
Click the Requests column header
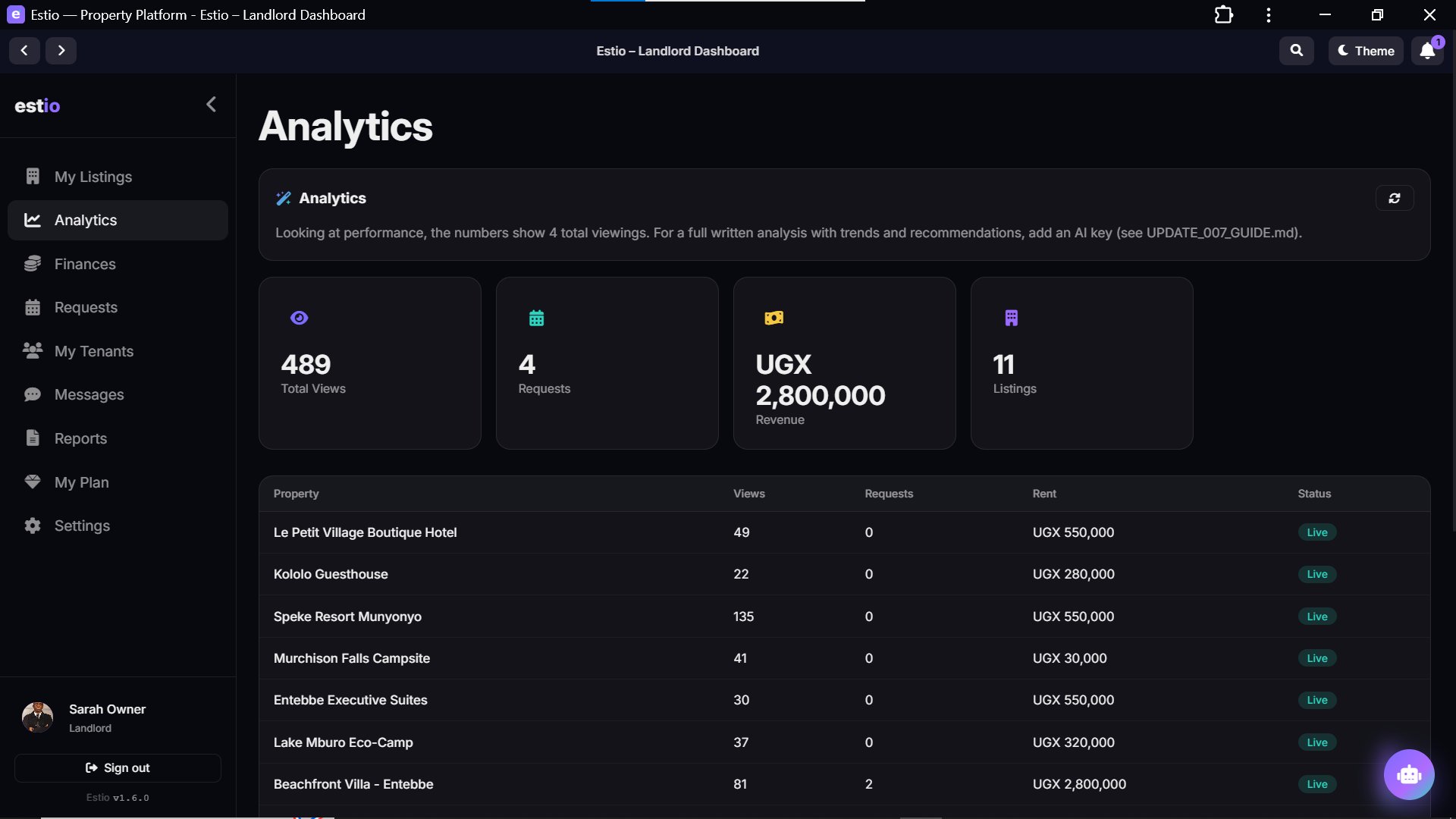[x=889, y=494]
